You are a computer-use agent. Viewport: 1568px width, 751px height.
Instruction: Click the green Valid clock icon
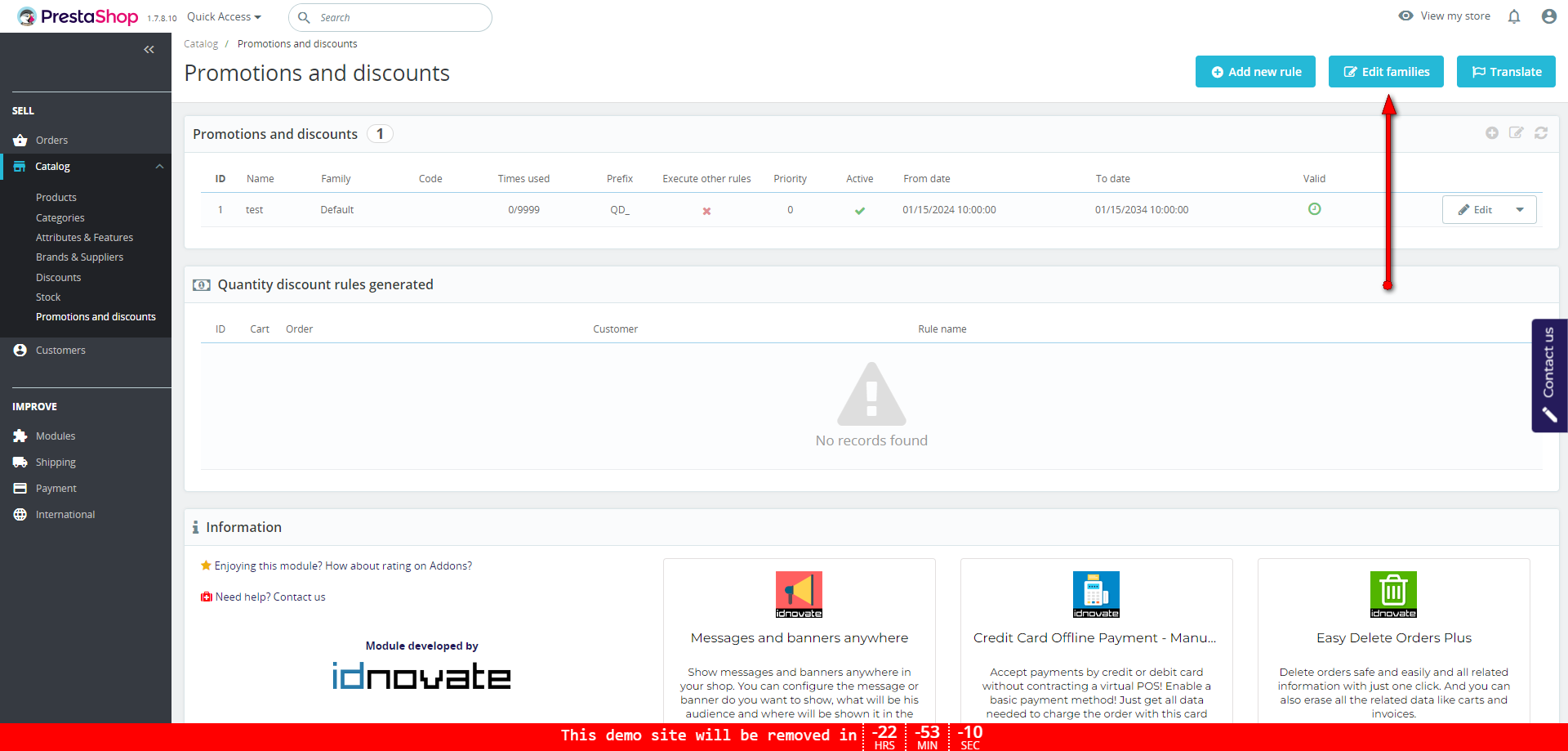[x=1315, y=209]
